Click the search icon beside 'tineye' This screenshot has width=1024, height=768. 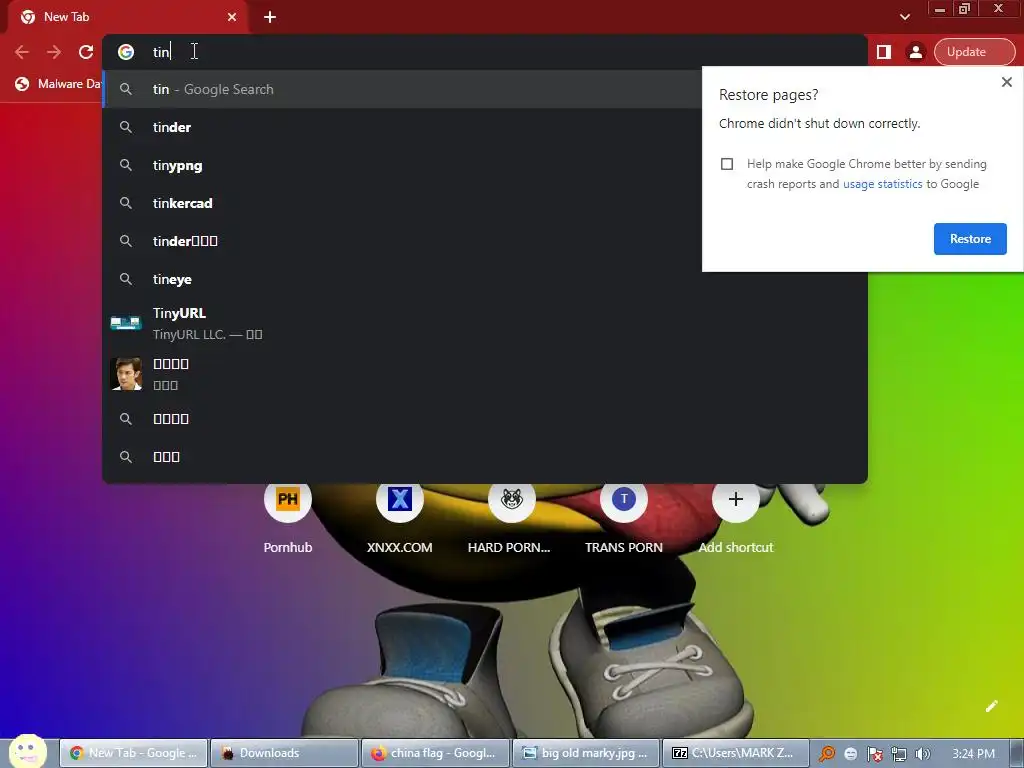(x=126, y=280)
